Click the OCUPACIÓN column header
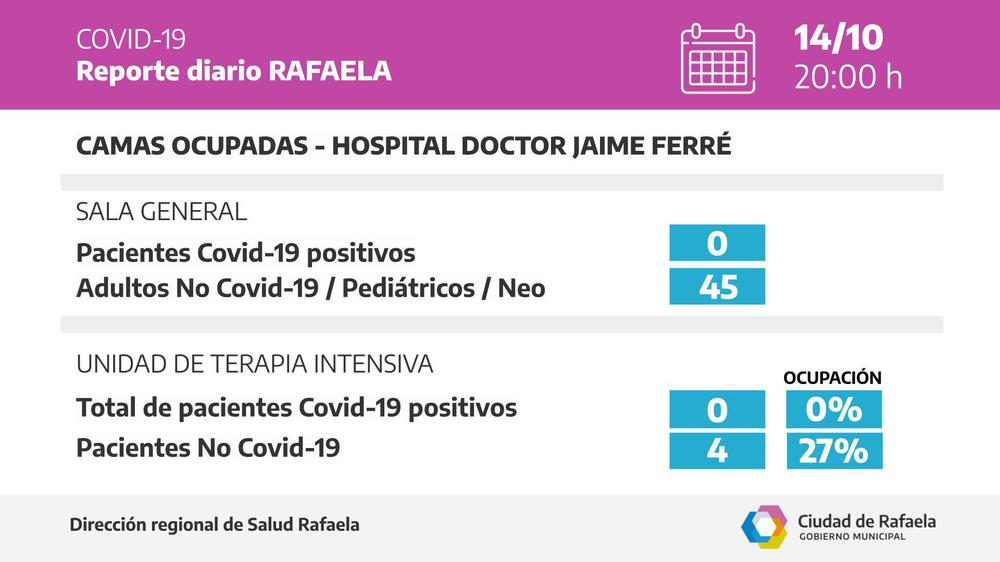The width and height of the screenshot is (1000, 562). [x=832, y=378]
